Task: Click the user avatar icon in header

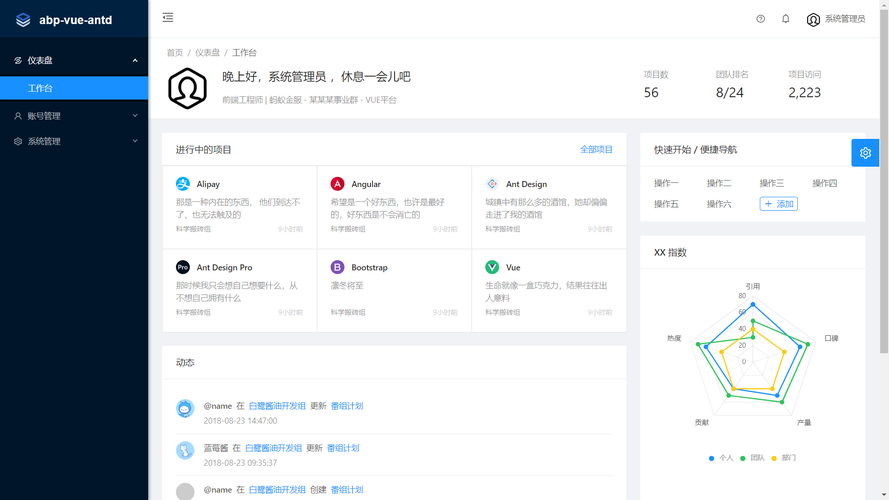Action: 813,19
